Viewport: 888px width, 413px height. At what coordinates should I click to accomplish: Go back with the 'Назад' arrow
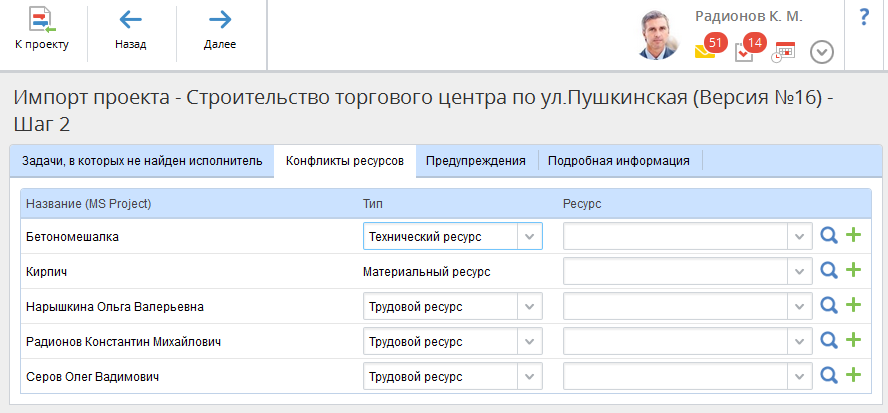(x=131, y=29)
